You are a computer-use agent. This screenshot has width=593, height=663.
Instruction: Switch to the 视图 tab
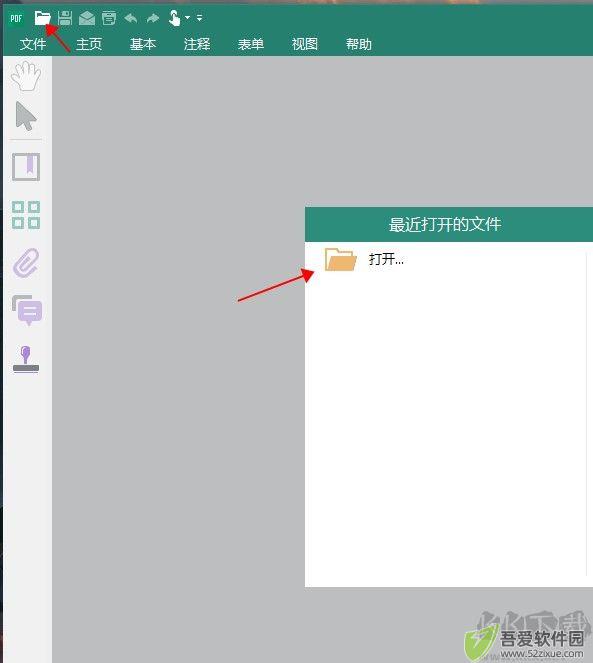[x=305, y=44]
